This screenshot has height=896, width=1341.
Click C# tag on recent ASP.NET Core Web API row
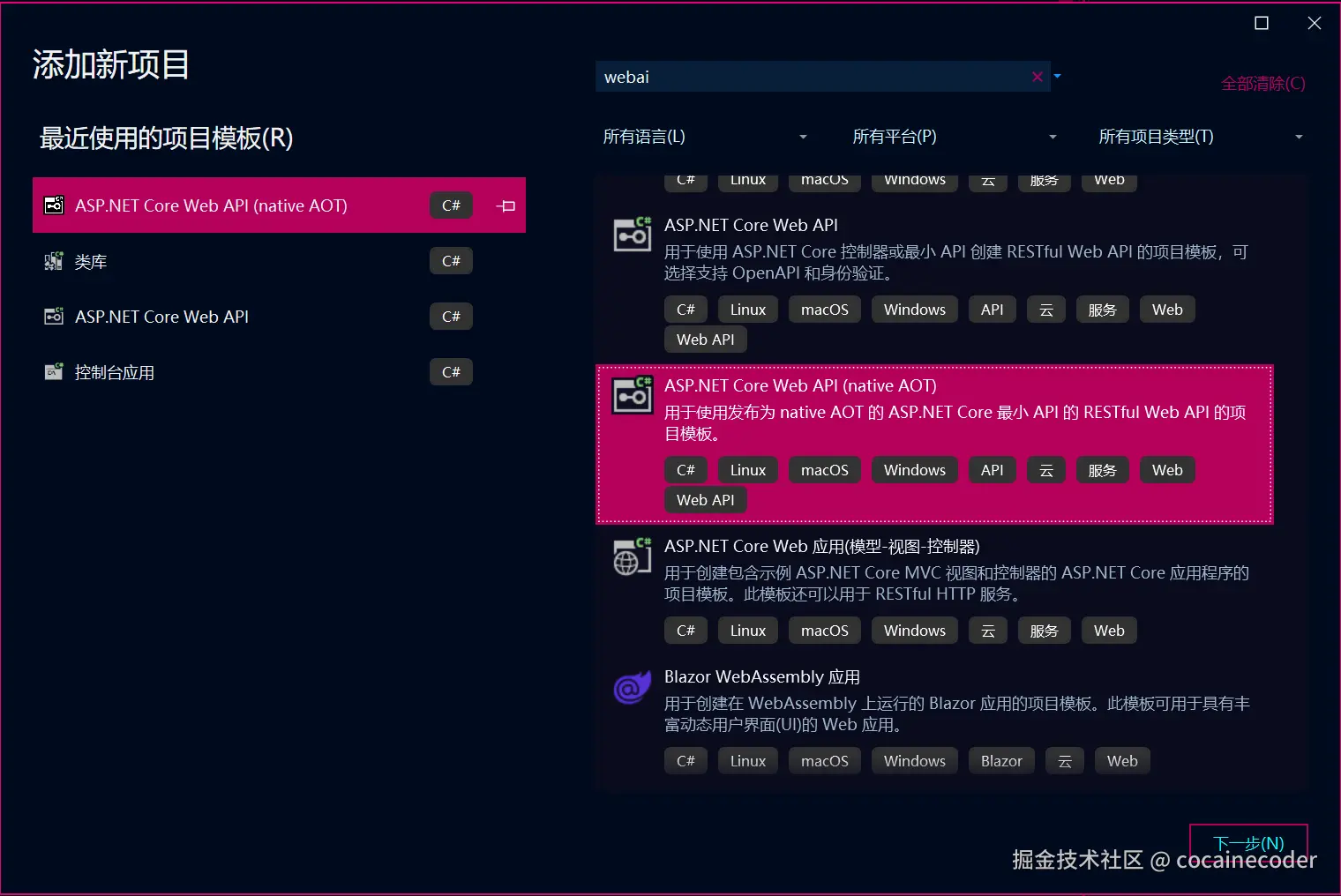point(451,317)
